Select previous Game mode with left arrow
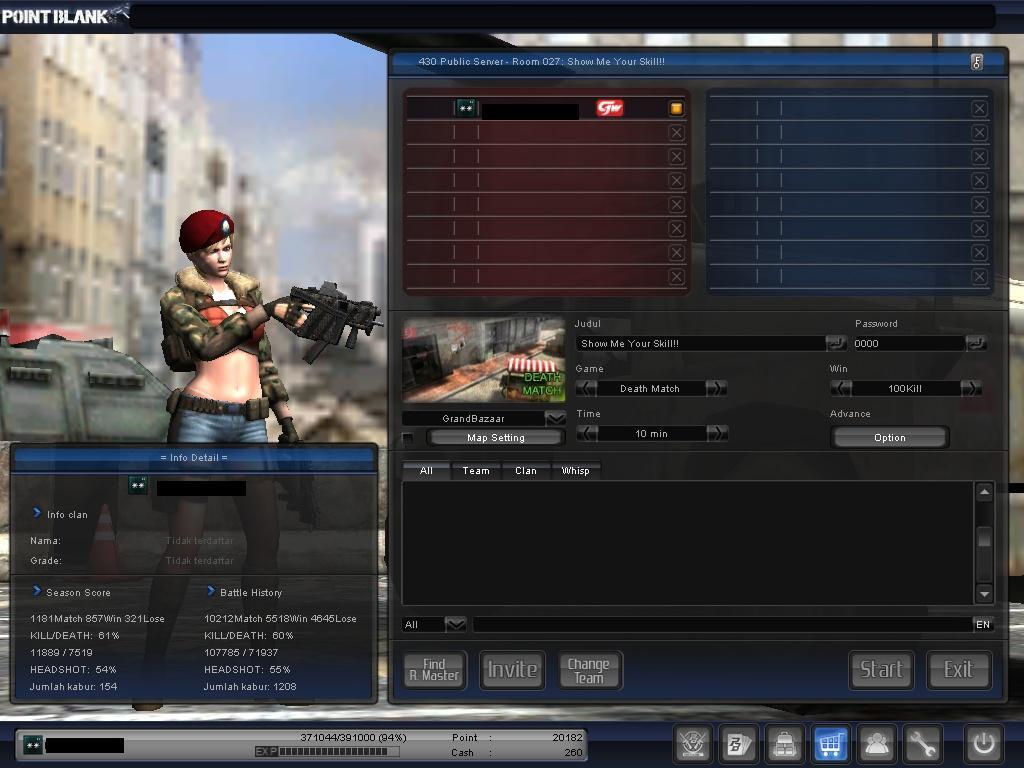 [x=586, y=389]
